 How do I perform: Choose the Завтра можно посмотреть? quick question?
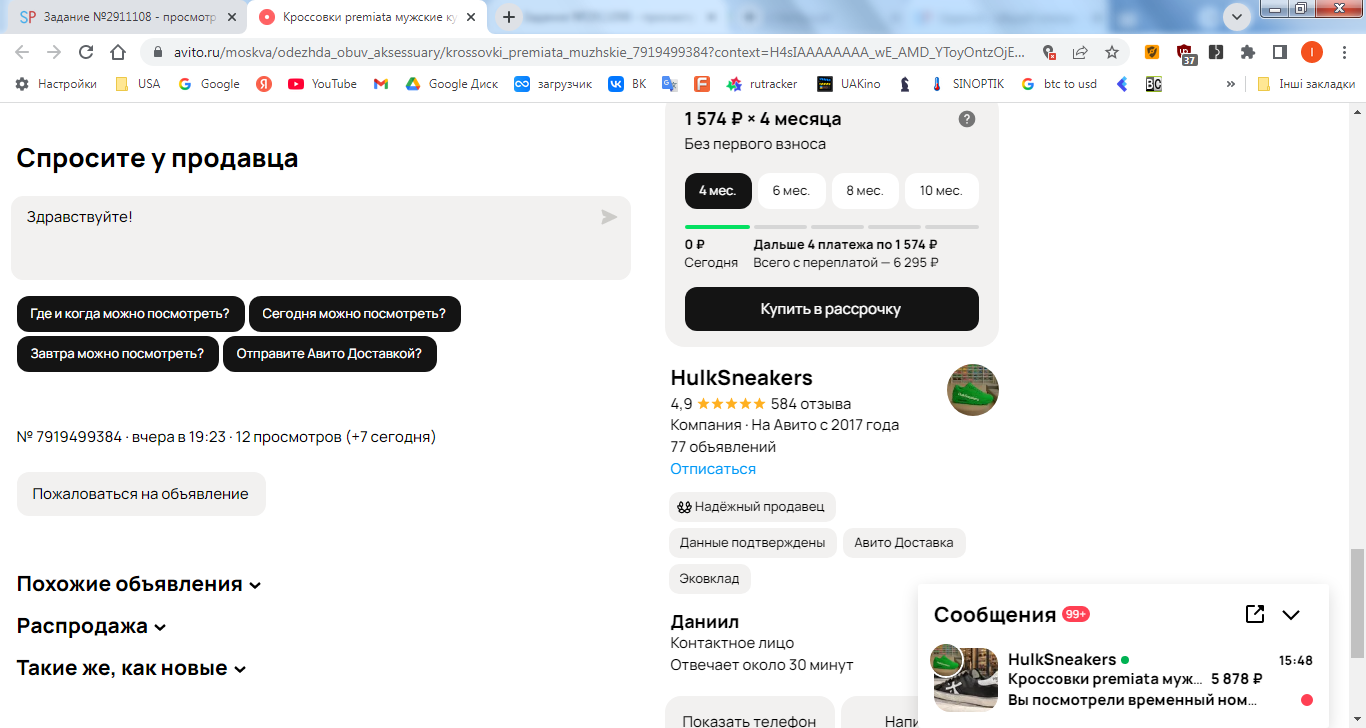point(118,354)
